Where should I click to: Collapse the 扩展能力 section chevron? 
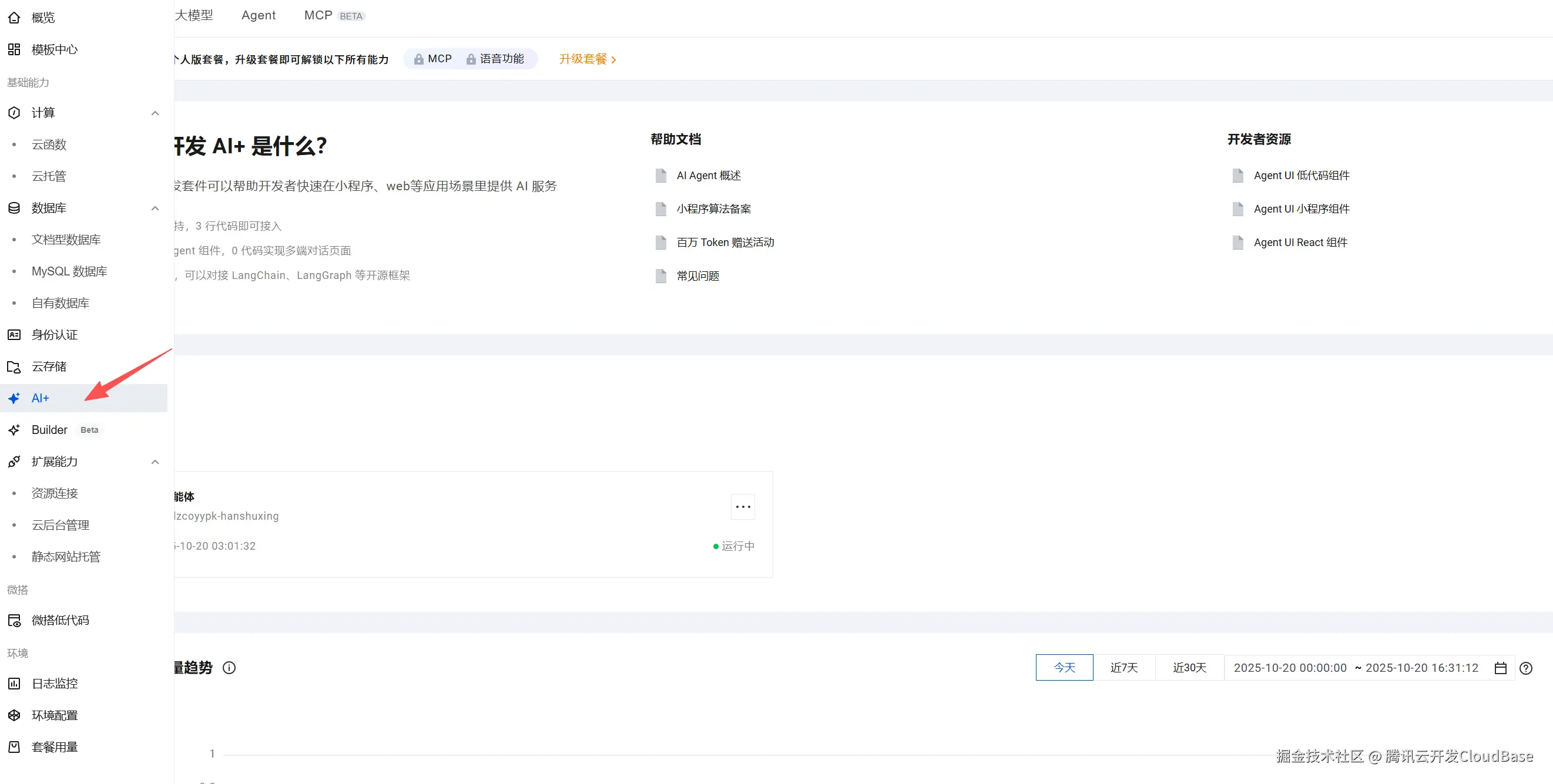[155, 462]
